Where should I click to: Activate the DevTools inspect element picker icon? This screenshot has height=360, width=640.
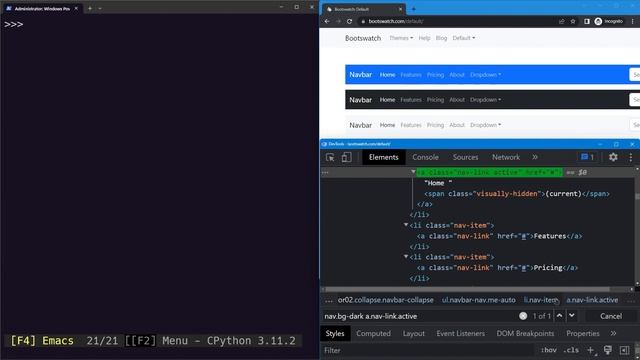[x=330, y=157]
